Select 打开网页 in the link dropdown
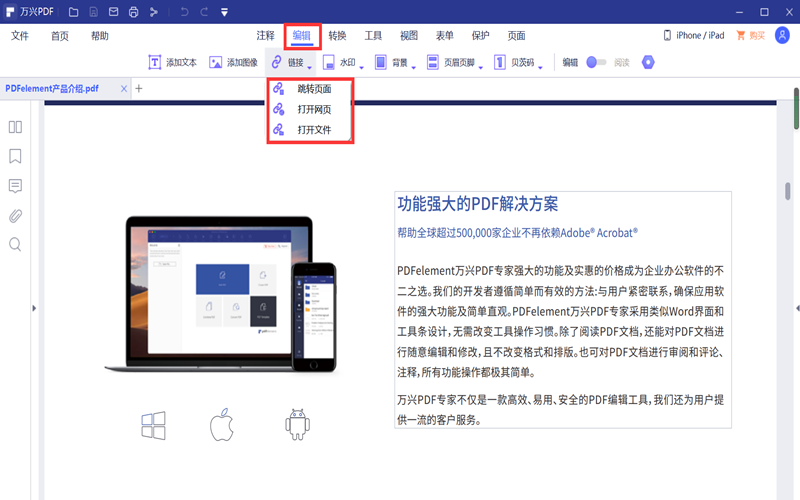Viewport: 800px width, 500px height. [x=314, y=109]
